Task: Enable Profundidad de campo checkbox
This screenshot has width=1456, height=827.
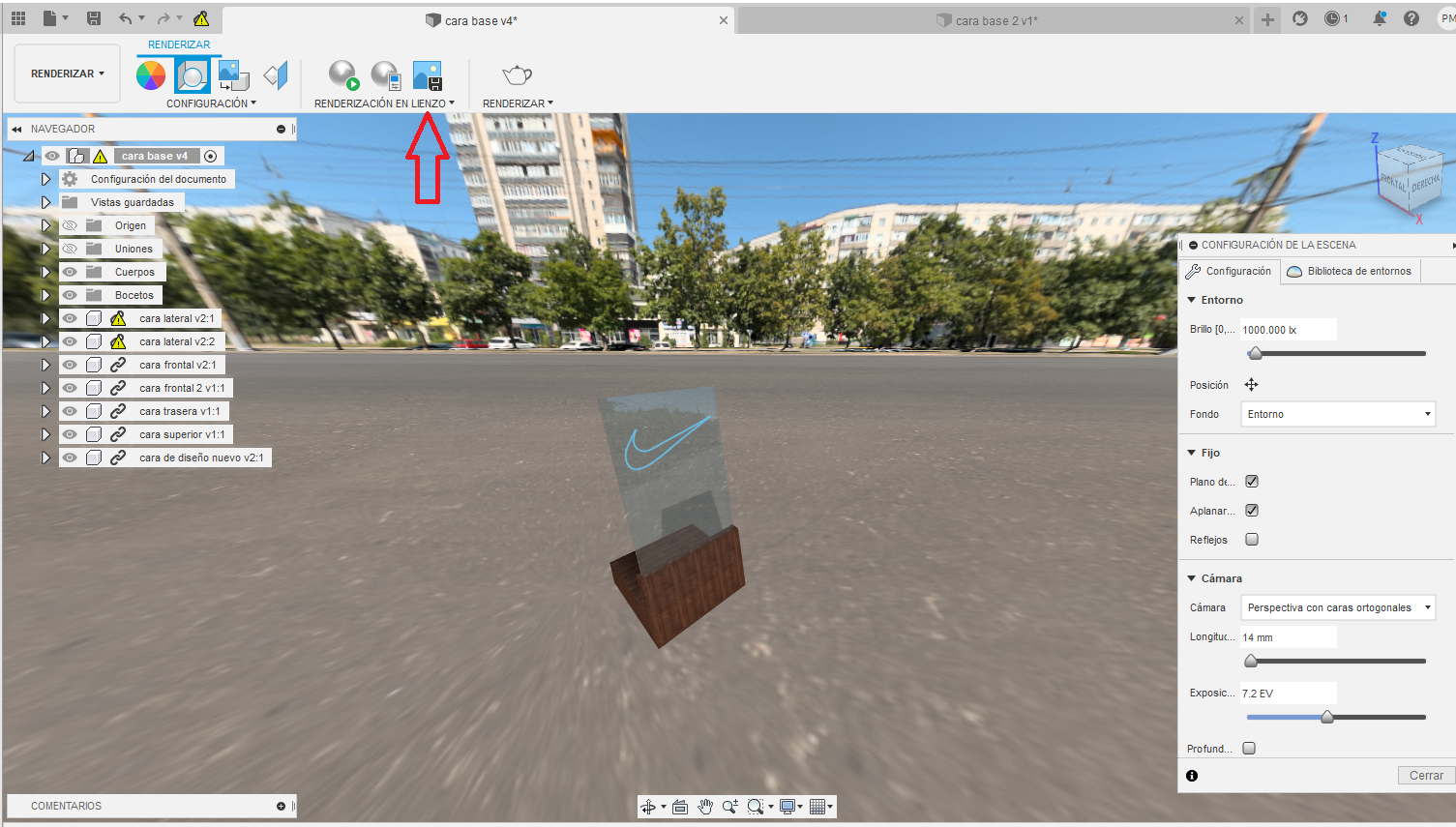Action: pos(1249,749)
